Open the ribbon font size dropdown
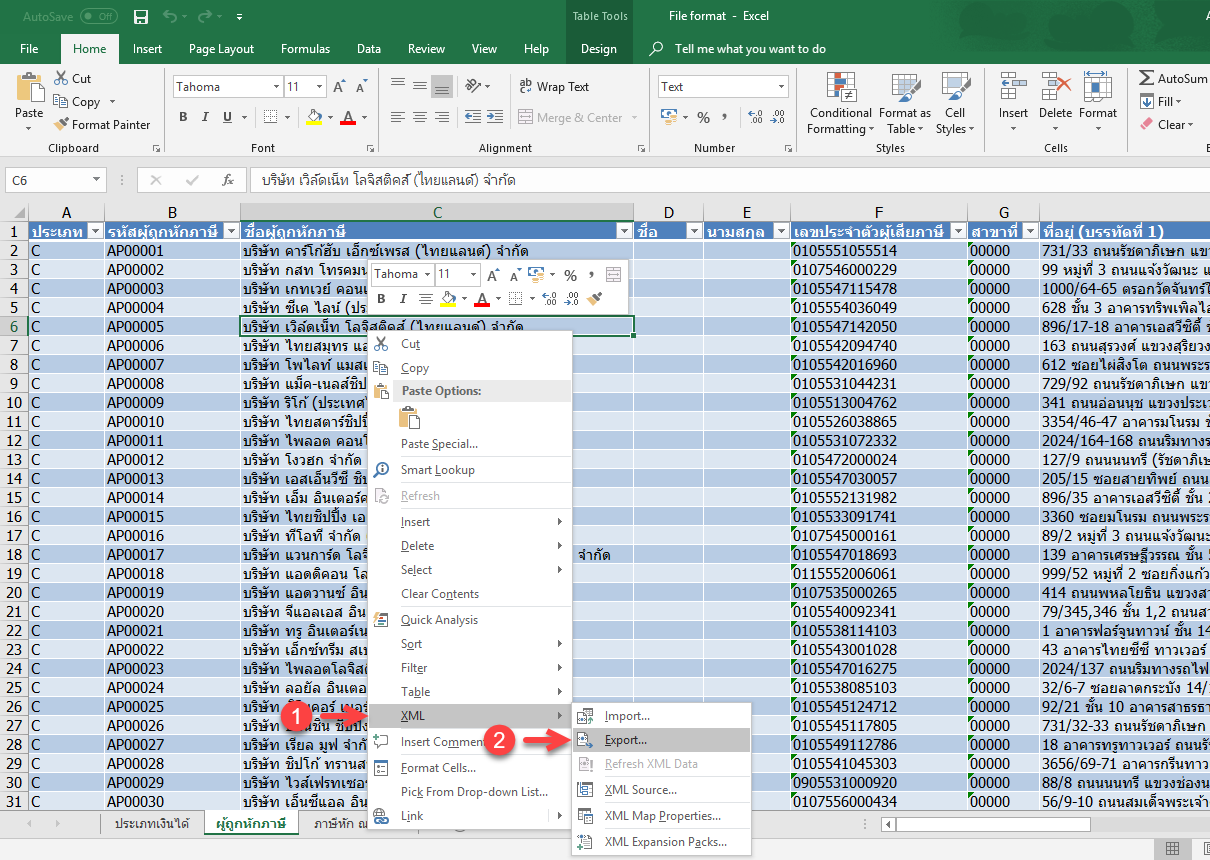The image size is (1210, 860). (321, 87)
